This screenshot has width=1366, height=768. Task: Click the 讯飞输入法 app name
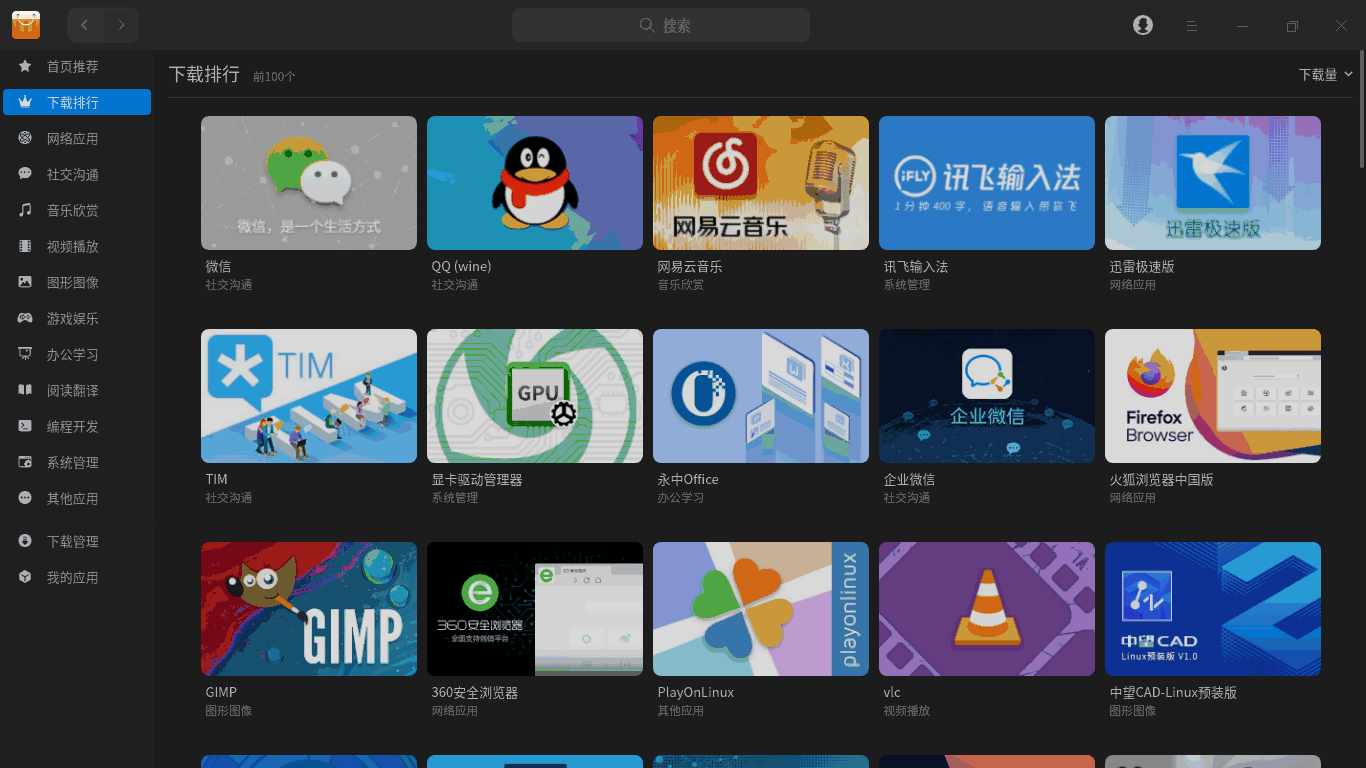pyautogui.click(x=916, y=267)
